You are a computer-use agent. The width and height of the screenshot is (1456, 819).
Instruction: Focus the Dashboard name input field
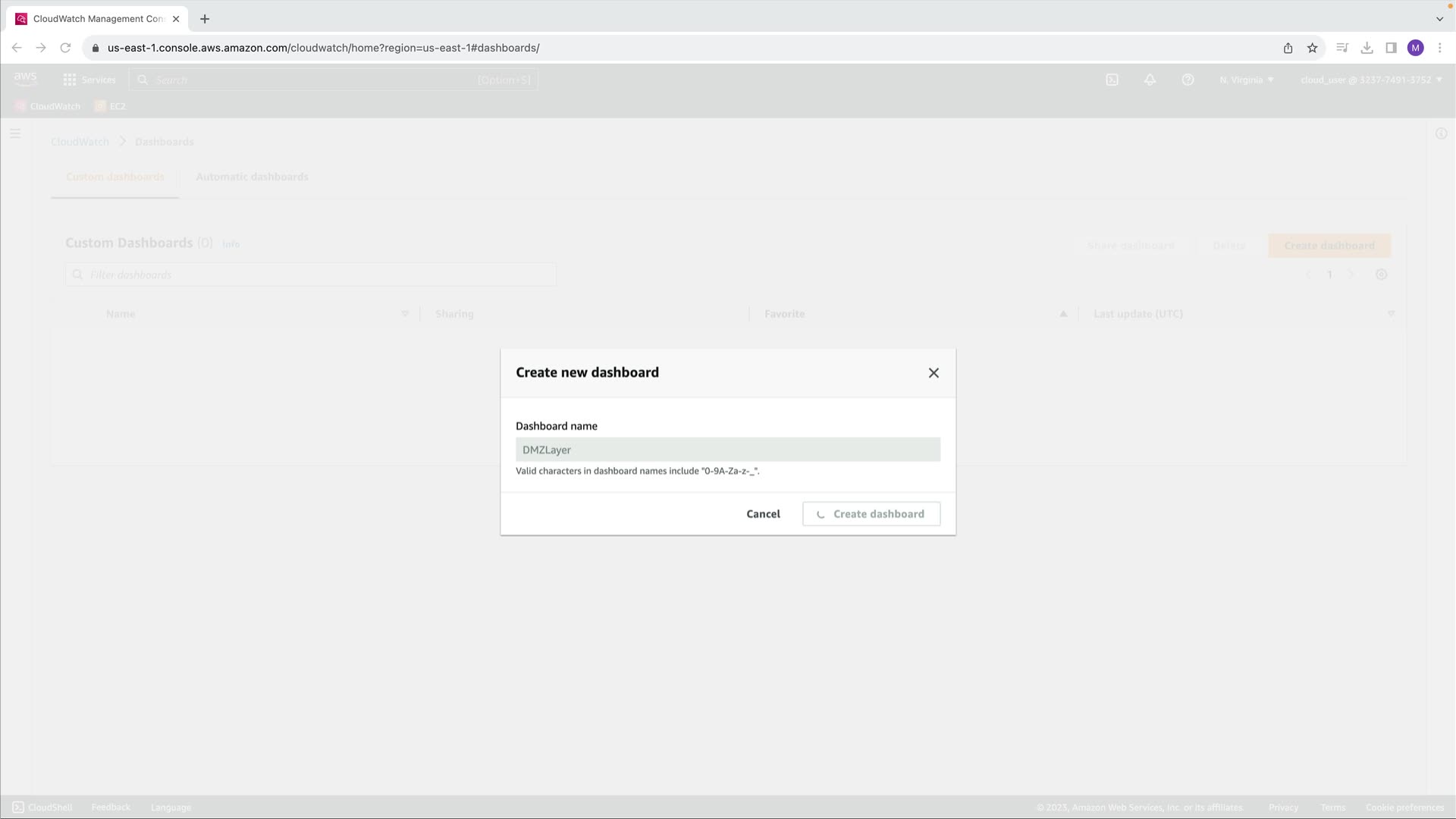[727, 450]
